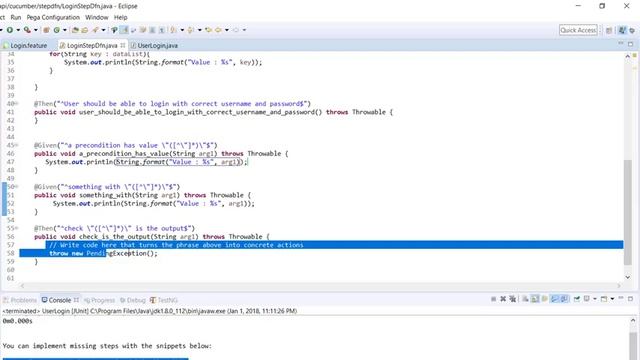
Task: Open the Window menu
Action: pyautogui.click(x=97, y=18)
